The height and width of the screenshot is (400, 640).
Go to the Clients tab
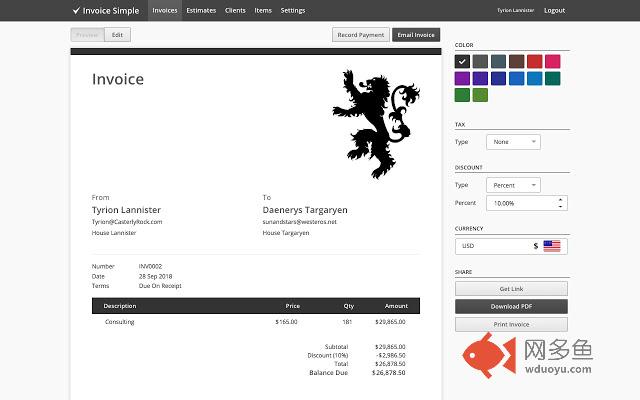pyautogui.click(x=236, y=10)
